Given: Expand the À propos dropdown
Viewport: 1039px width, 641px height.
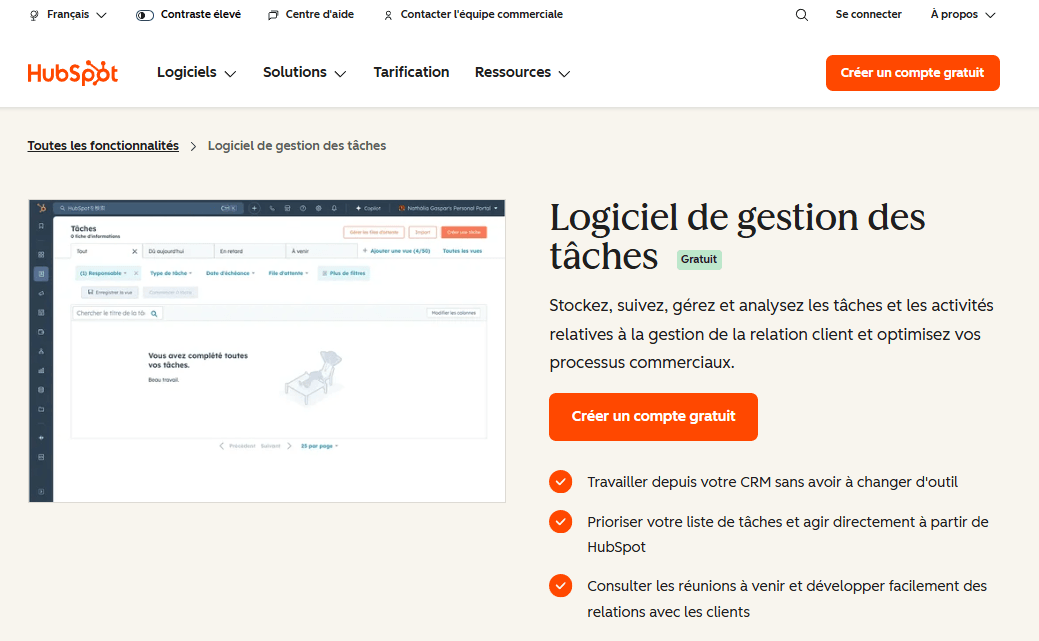Looking at the screenshot, I should click(x=962, y=15).
